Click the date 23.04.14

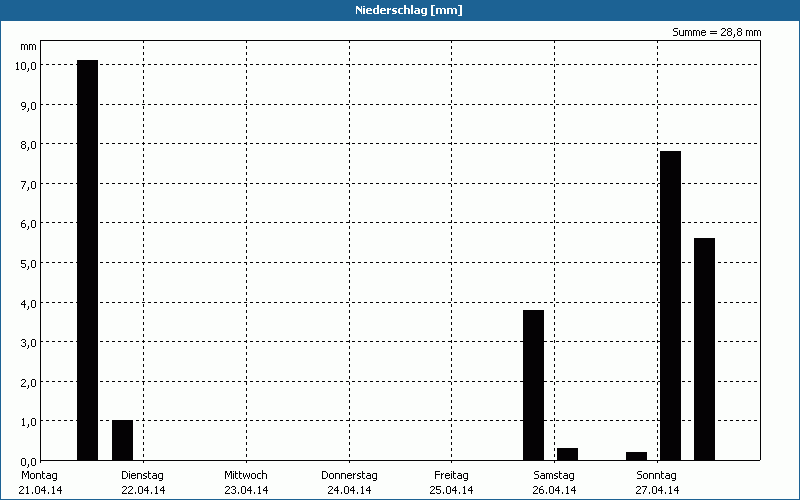[x=246, y=490]
